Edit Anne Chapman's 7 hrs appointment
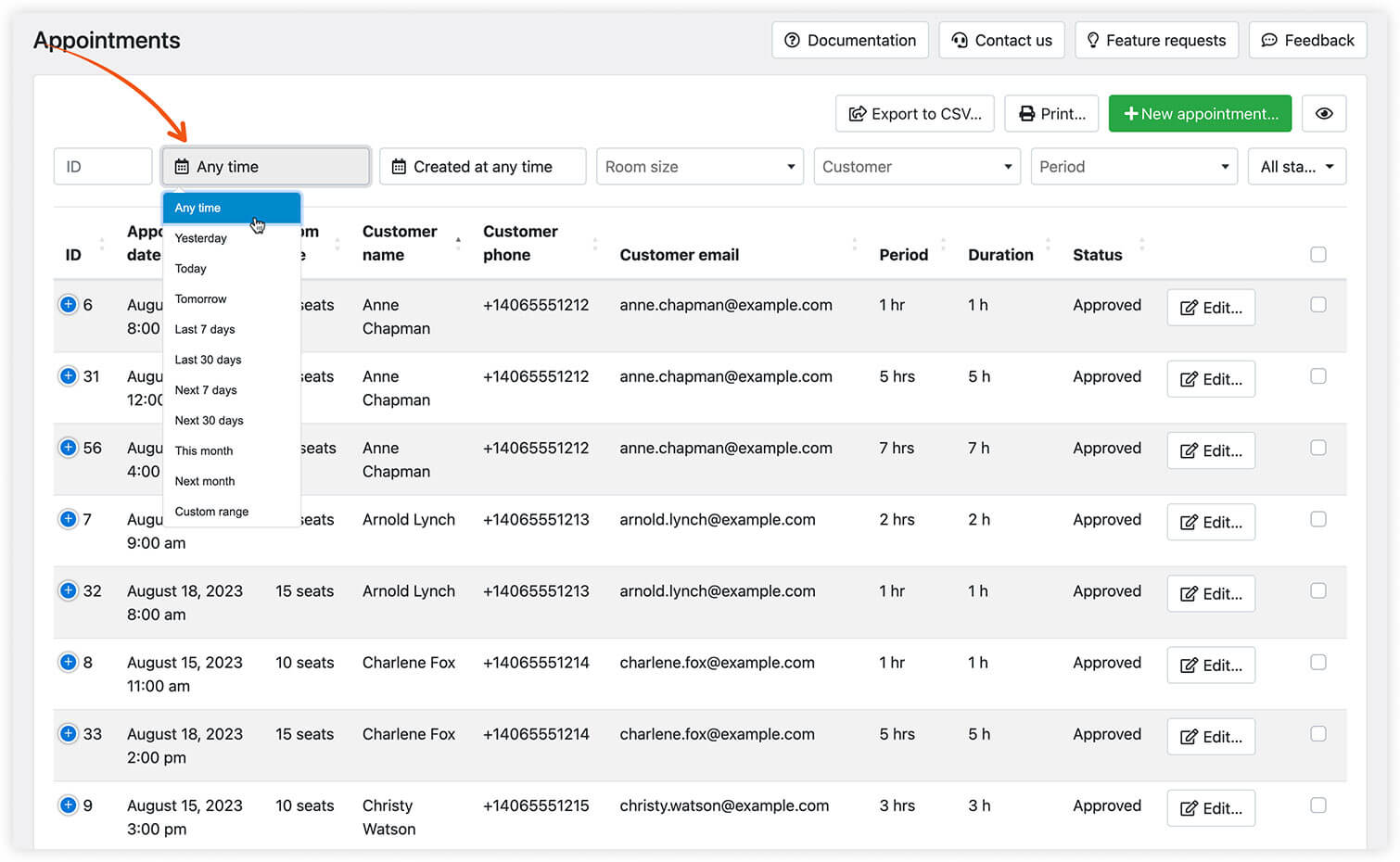 [x=1211, y=450]
